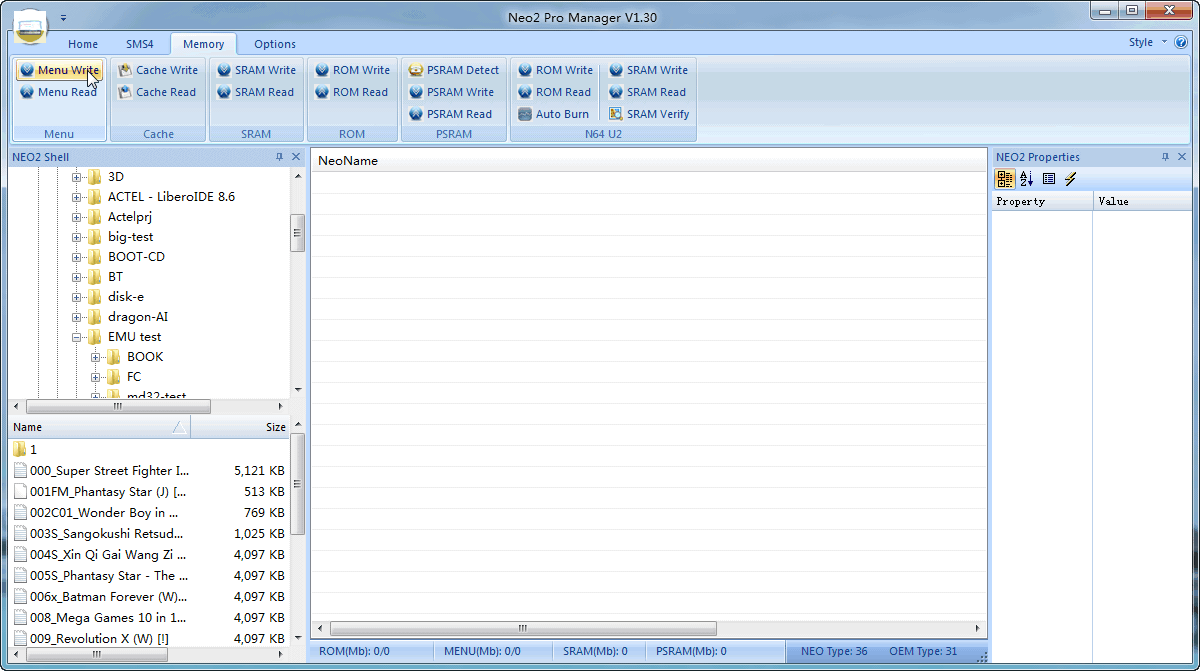Click the lightning bolt Events icon
This screenshot has height=671, width=1200.
click(x=1071, y=179)
